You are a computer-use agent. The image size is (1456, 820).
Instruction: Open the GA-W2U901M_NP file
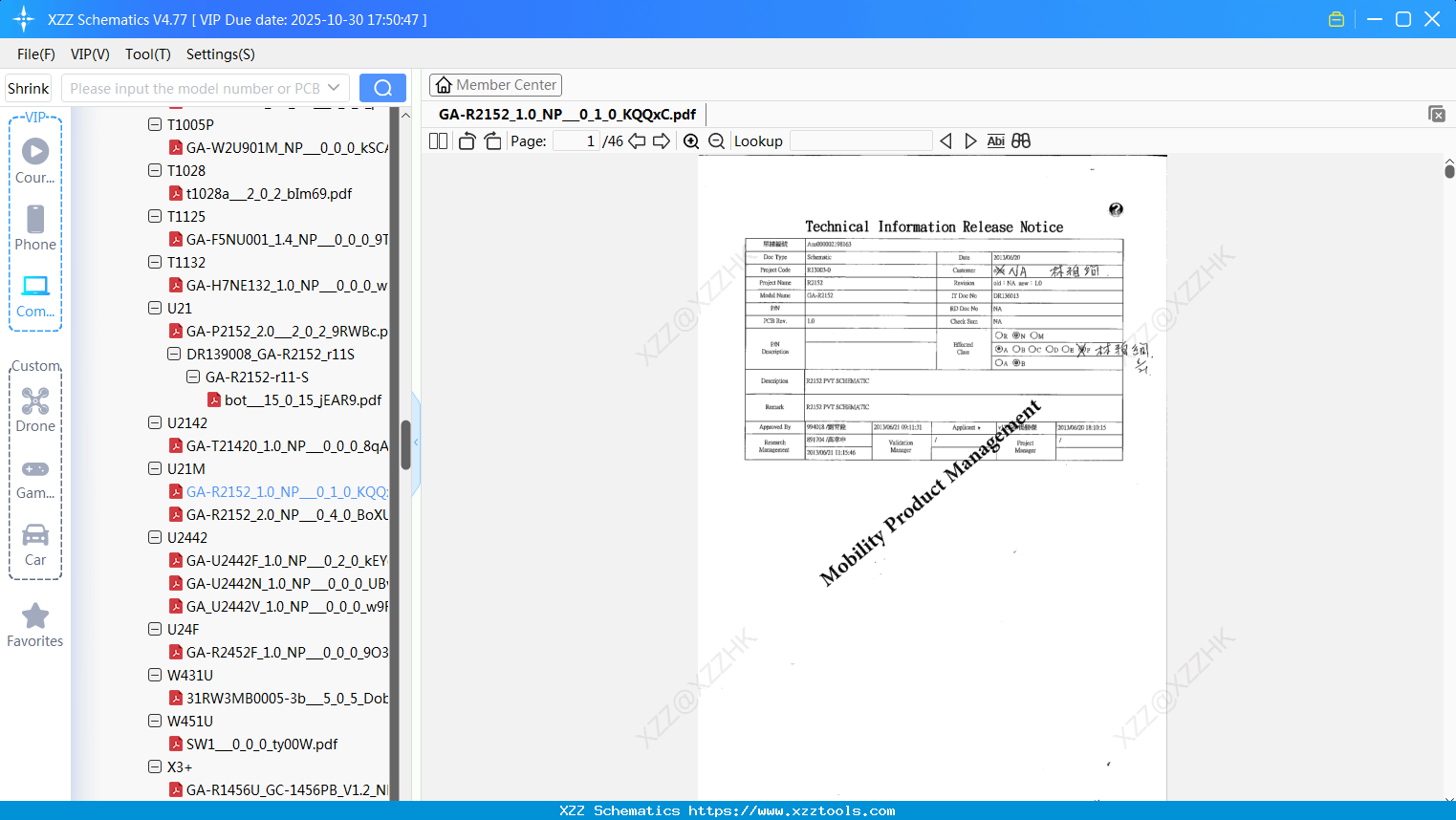287,147
